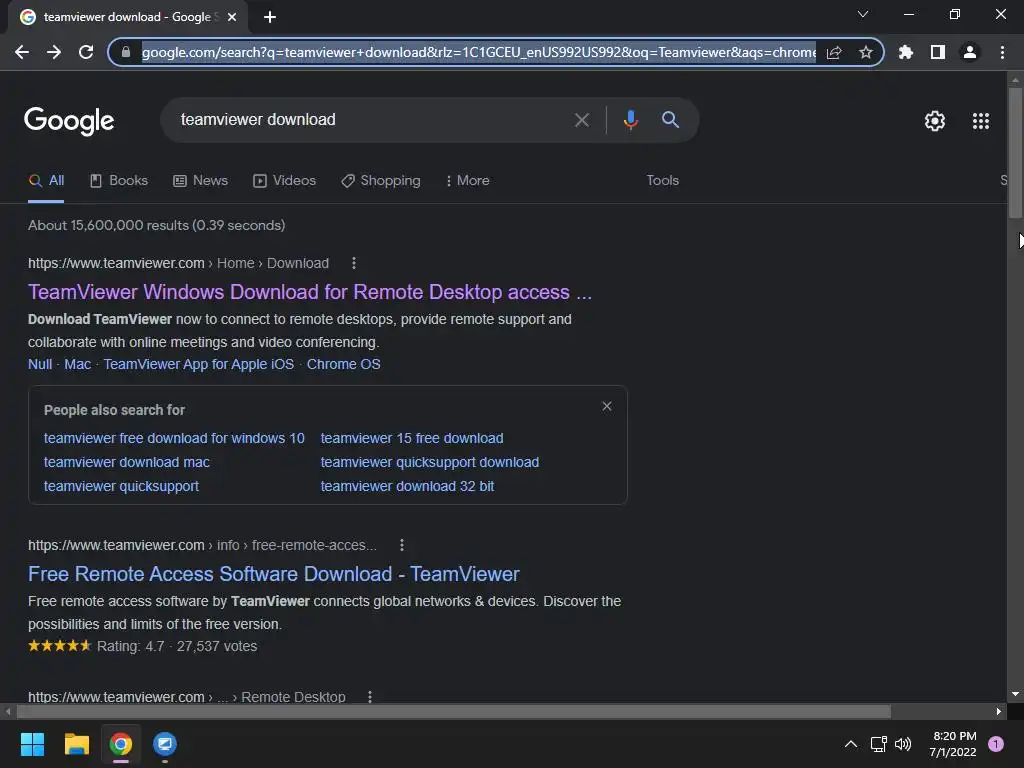1024x768 pixels.
Task: Go forward to the next page
Action: [x=54, y=52]
